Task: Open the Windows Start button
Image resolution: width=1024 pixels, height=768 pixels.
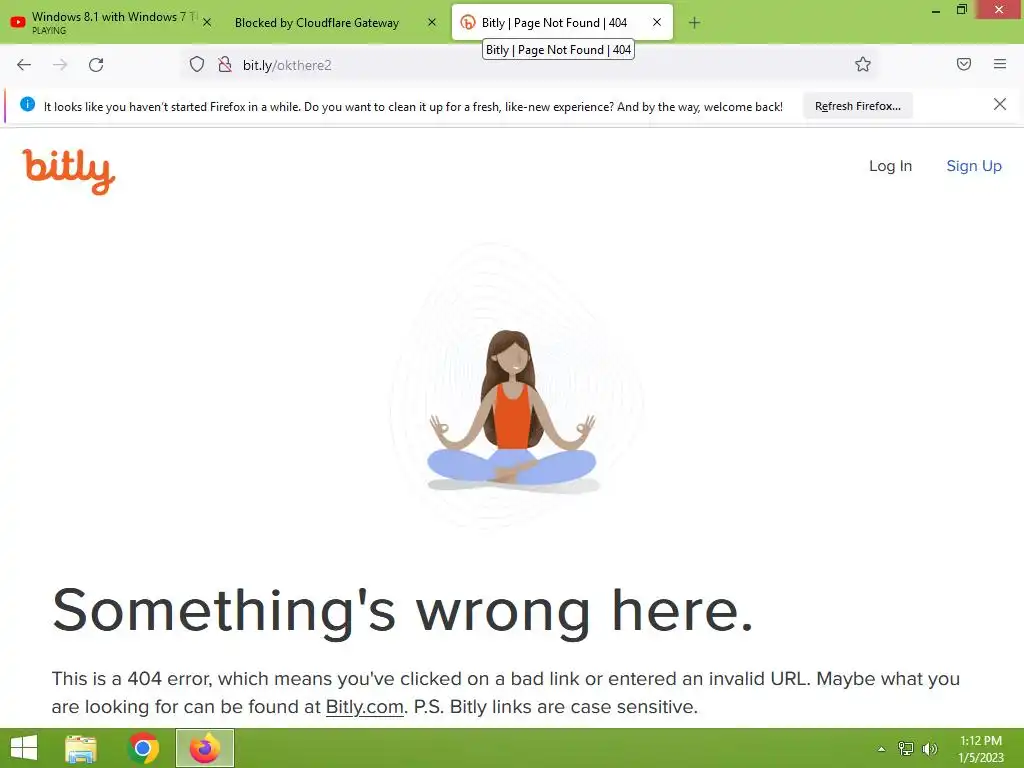Action: point(24,748)
